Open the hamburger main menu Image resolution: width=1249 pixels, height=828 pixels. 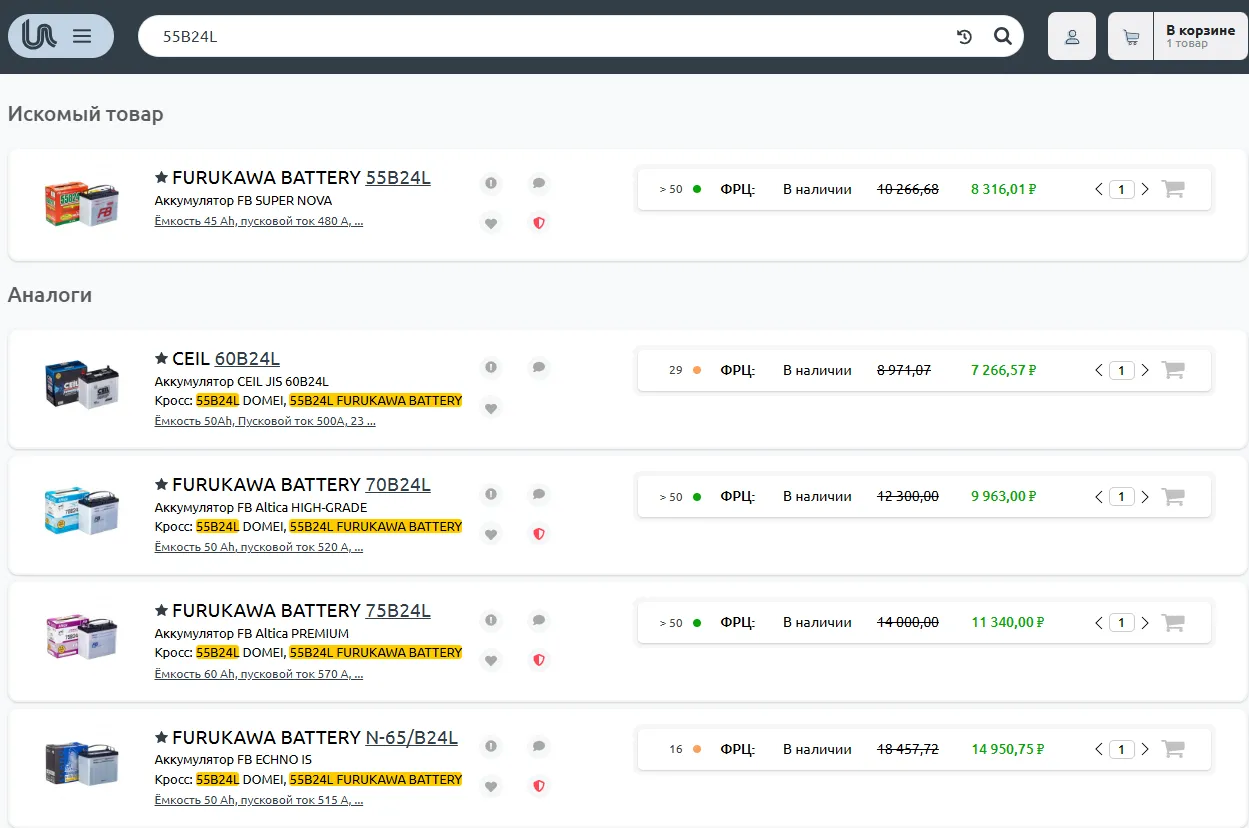pyautogui.click(x=82, y=37)
